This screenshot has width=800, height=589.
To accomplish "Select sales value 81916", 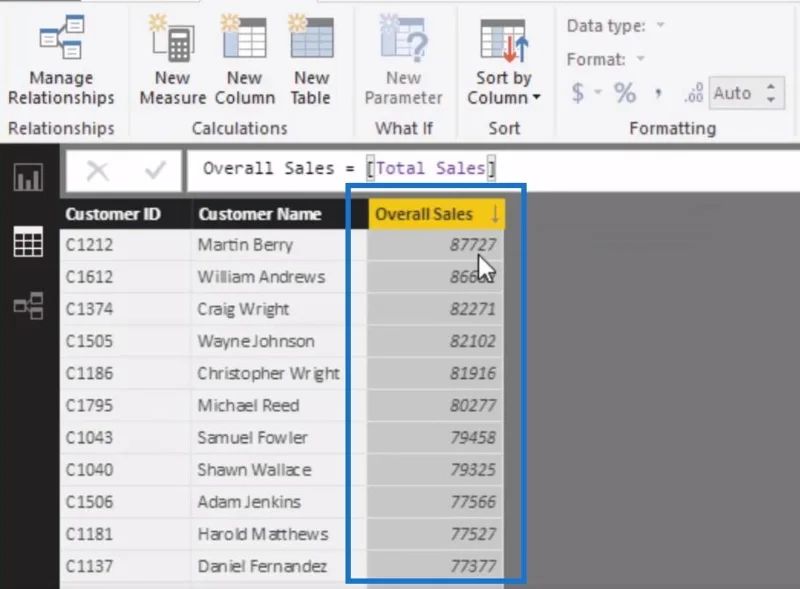I will pos(436,373).
